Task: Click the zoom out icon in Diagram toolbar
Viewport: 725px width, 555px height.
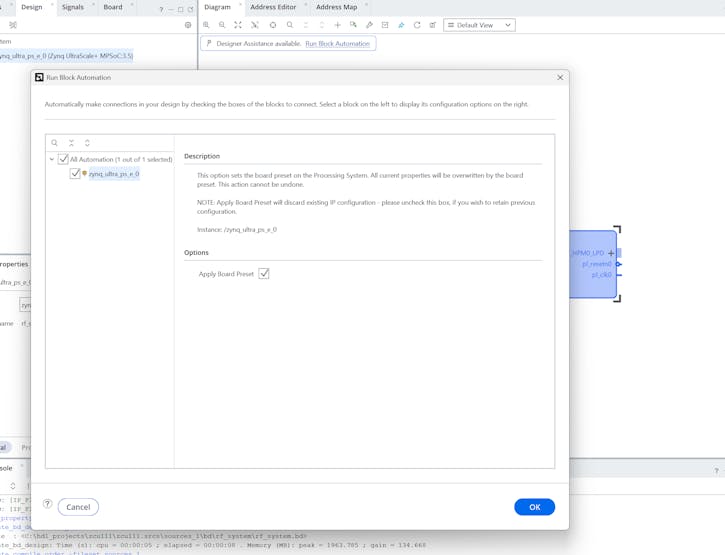Action: tap(222, 25)
